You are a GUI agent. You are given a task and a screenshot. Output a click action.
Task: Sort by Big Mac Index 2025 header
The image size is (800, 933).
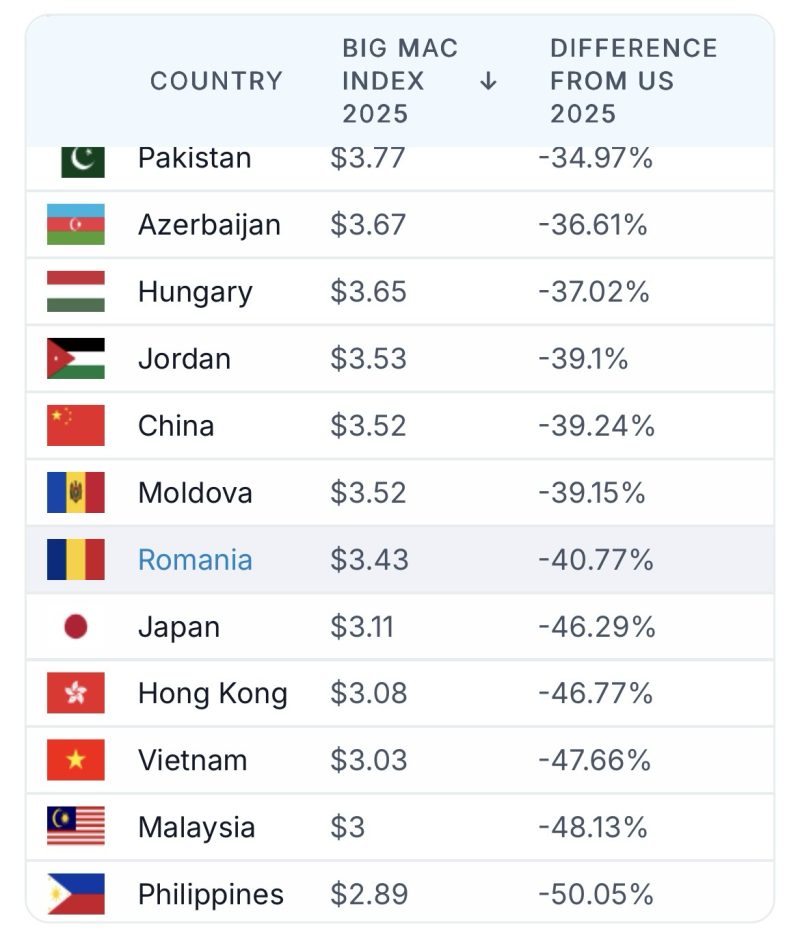point(400,81)
